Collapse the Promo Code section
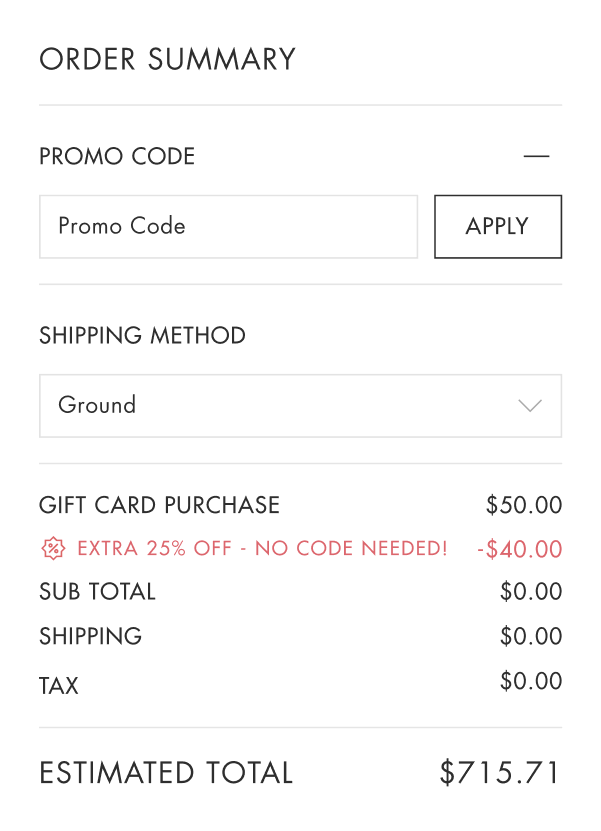Viewport: 601px width, 831px height. (536, 156)
